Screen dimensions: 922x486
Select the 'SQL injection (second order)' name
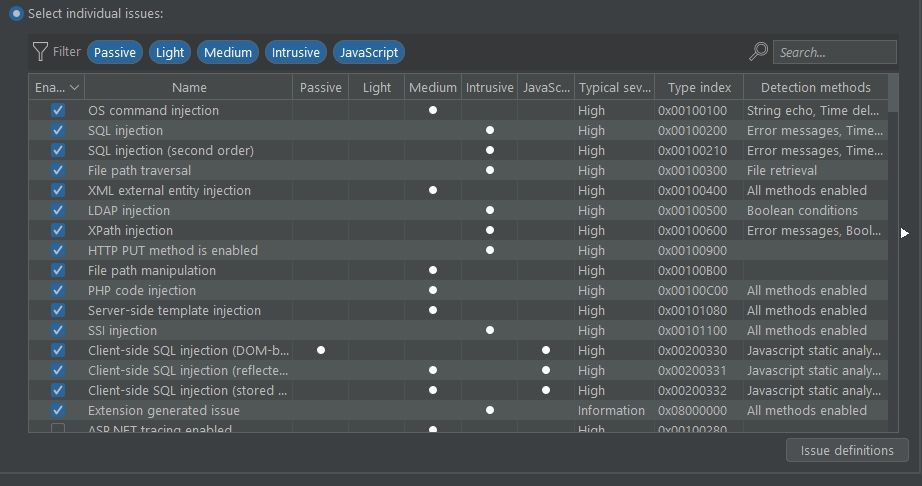point(171,150)
